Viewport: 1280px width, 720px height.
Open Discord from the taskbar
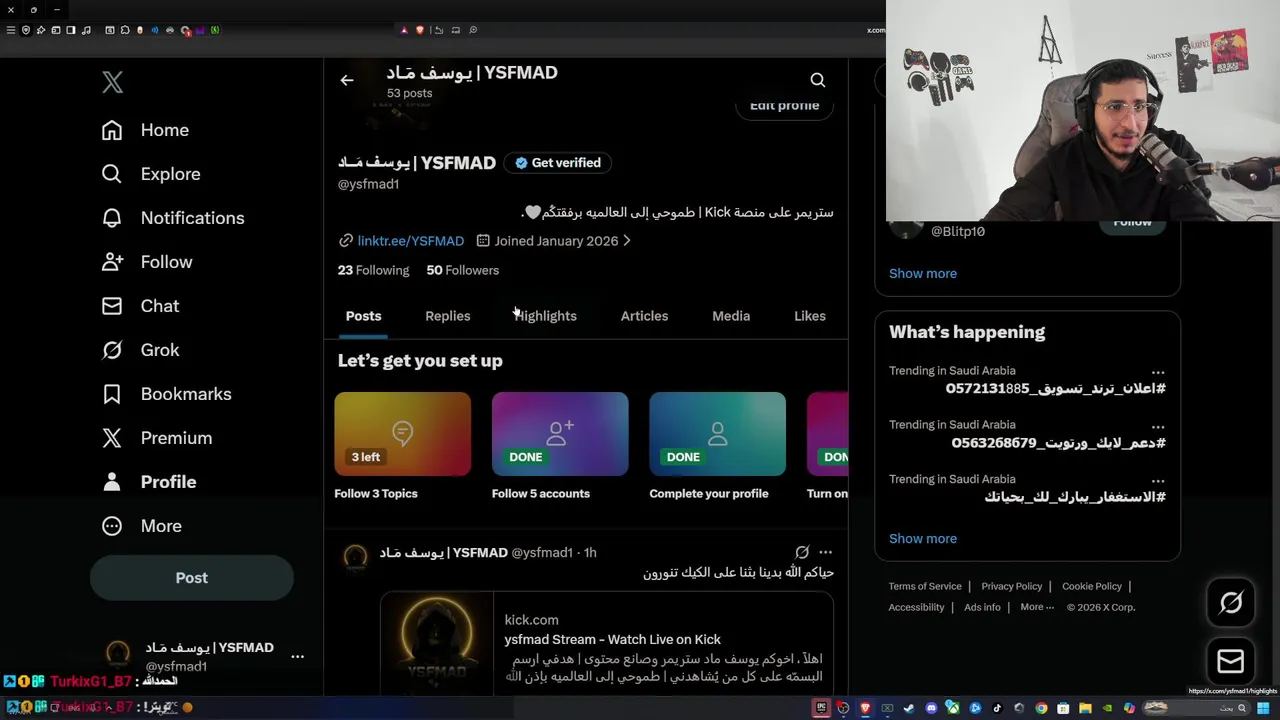[x=931, y=708]
